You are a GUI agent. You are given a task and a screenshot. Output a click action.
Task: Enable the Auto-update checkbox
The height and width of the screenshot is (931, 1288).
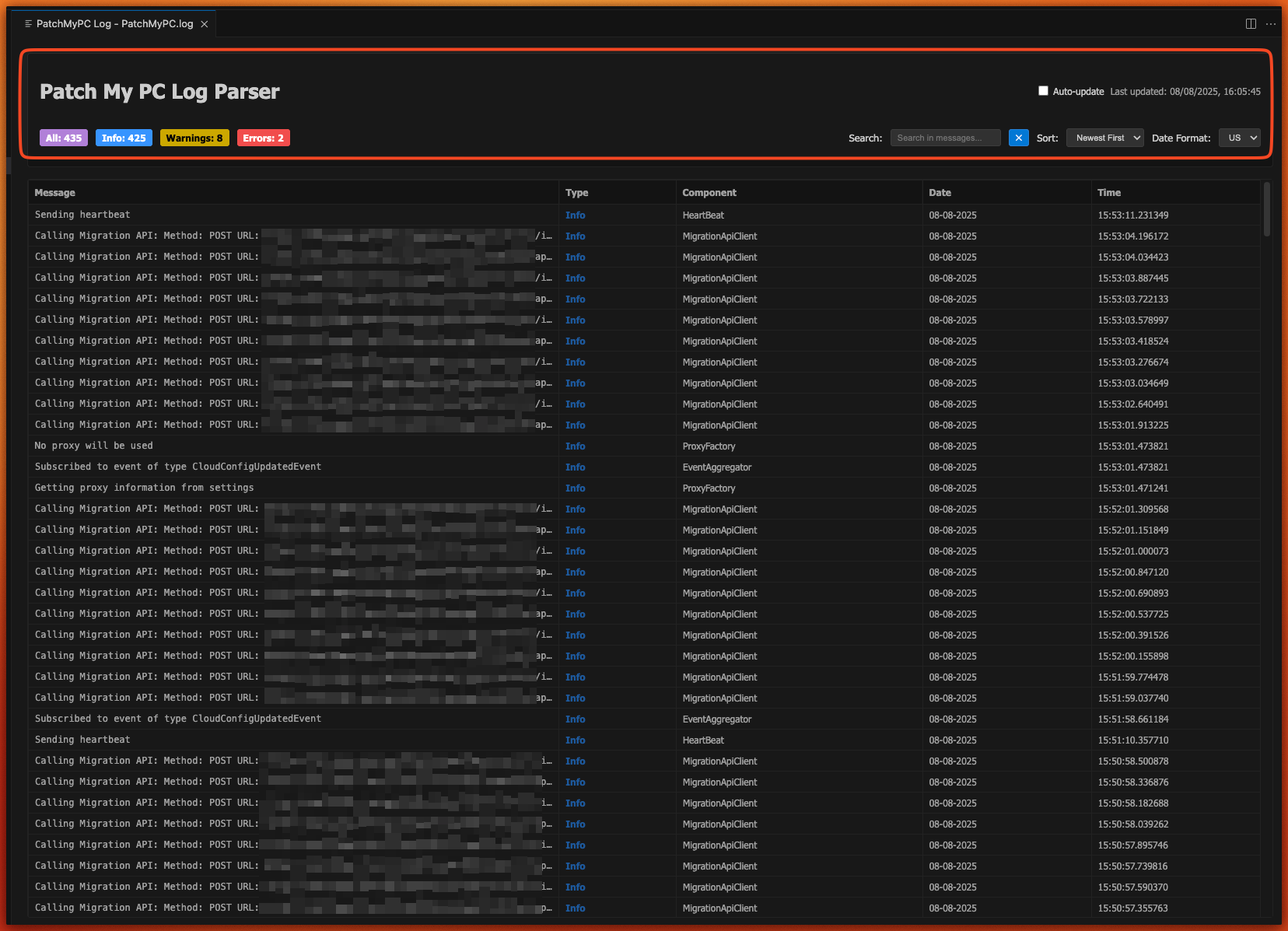1043,91
